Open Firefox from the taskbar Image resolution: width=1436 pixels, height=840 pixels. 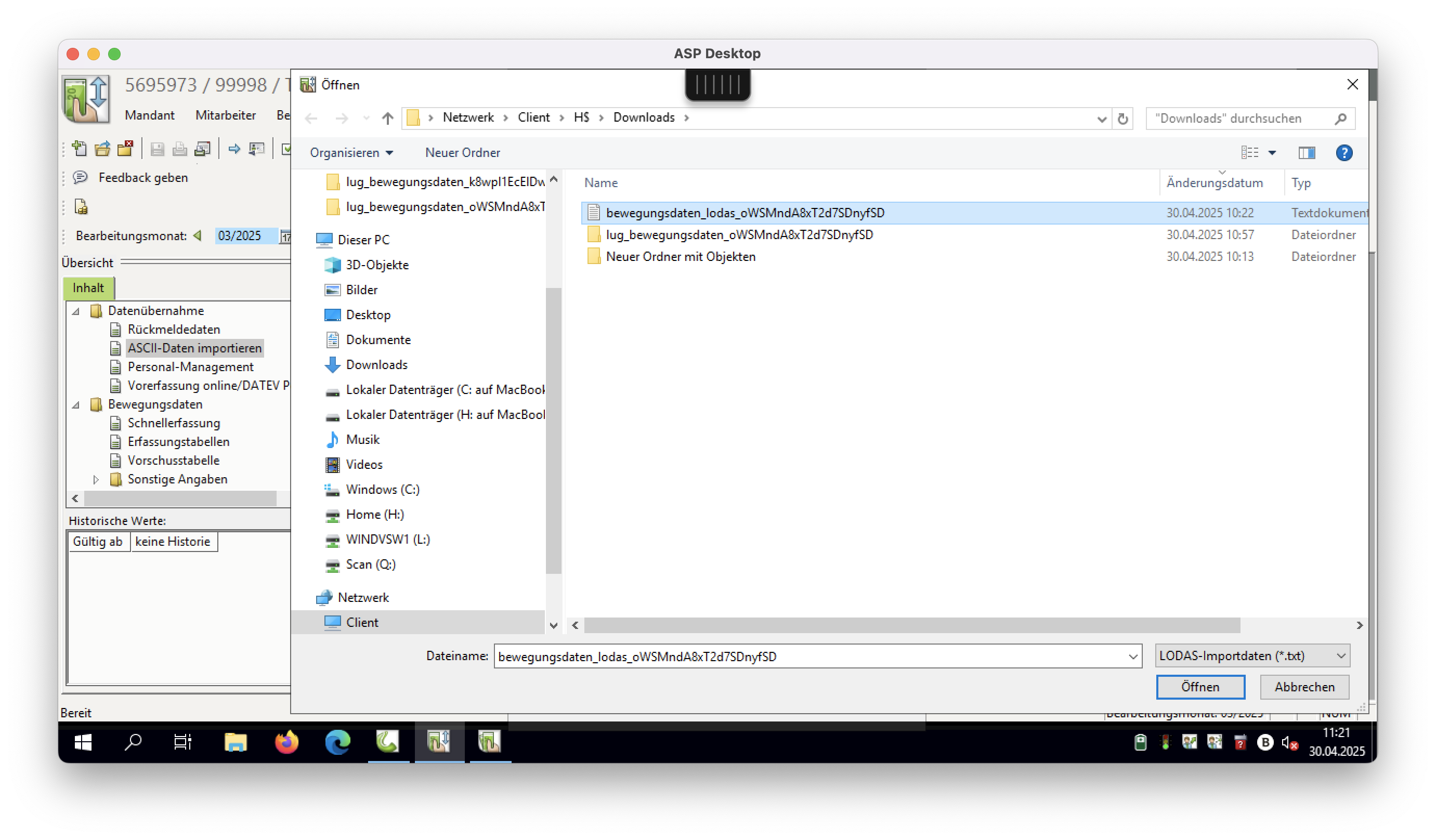(286, 742)
